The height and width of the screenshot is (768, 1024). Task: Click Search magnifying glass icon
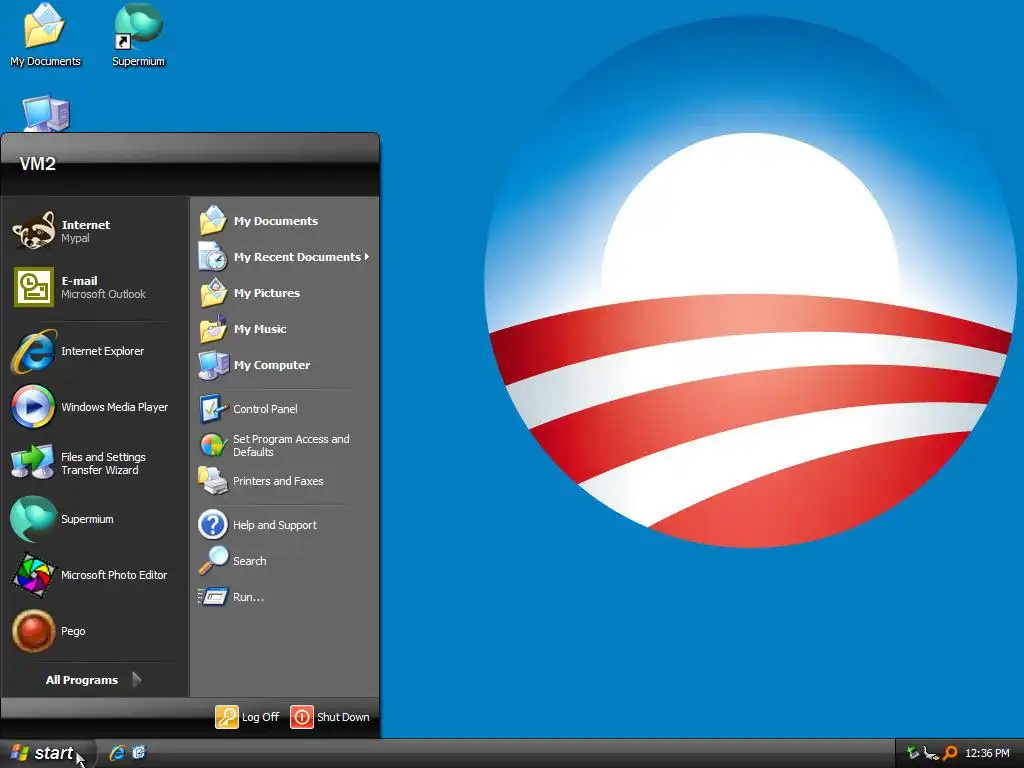(214, 561)
